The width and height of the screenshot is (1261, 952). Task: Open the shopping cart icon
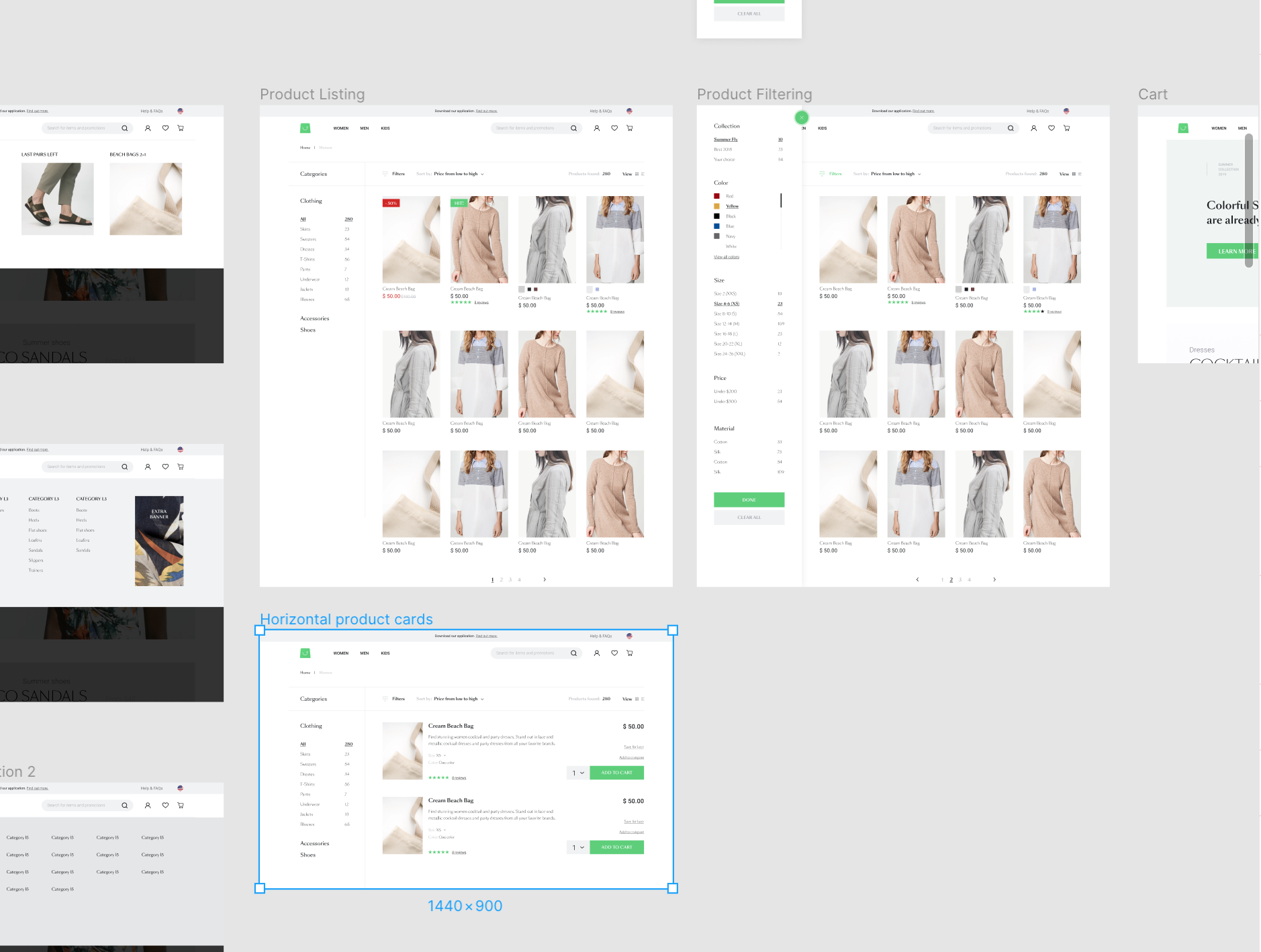point(629,128)
